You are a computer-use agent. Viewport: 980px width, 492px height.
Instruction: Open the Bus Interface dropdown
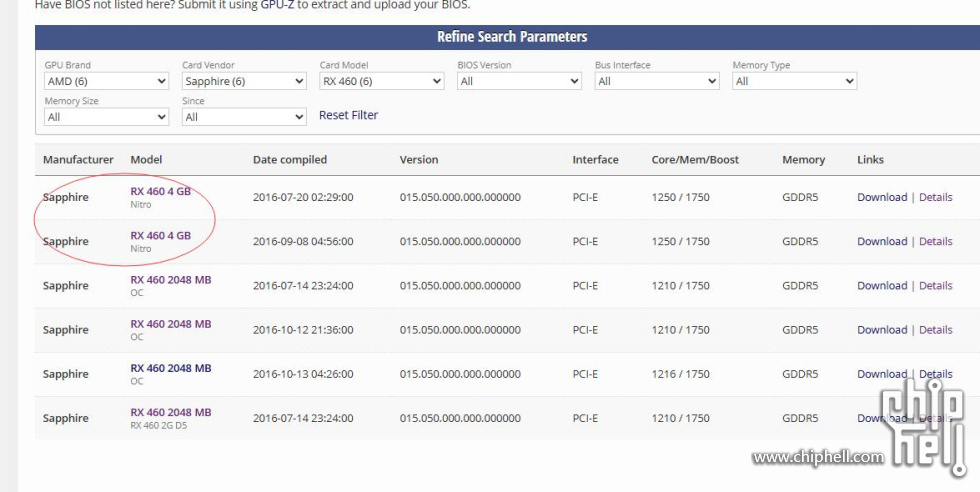(x=656, y=82)
